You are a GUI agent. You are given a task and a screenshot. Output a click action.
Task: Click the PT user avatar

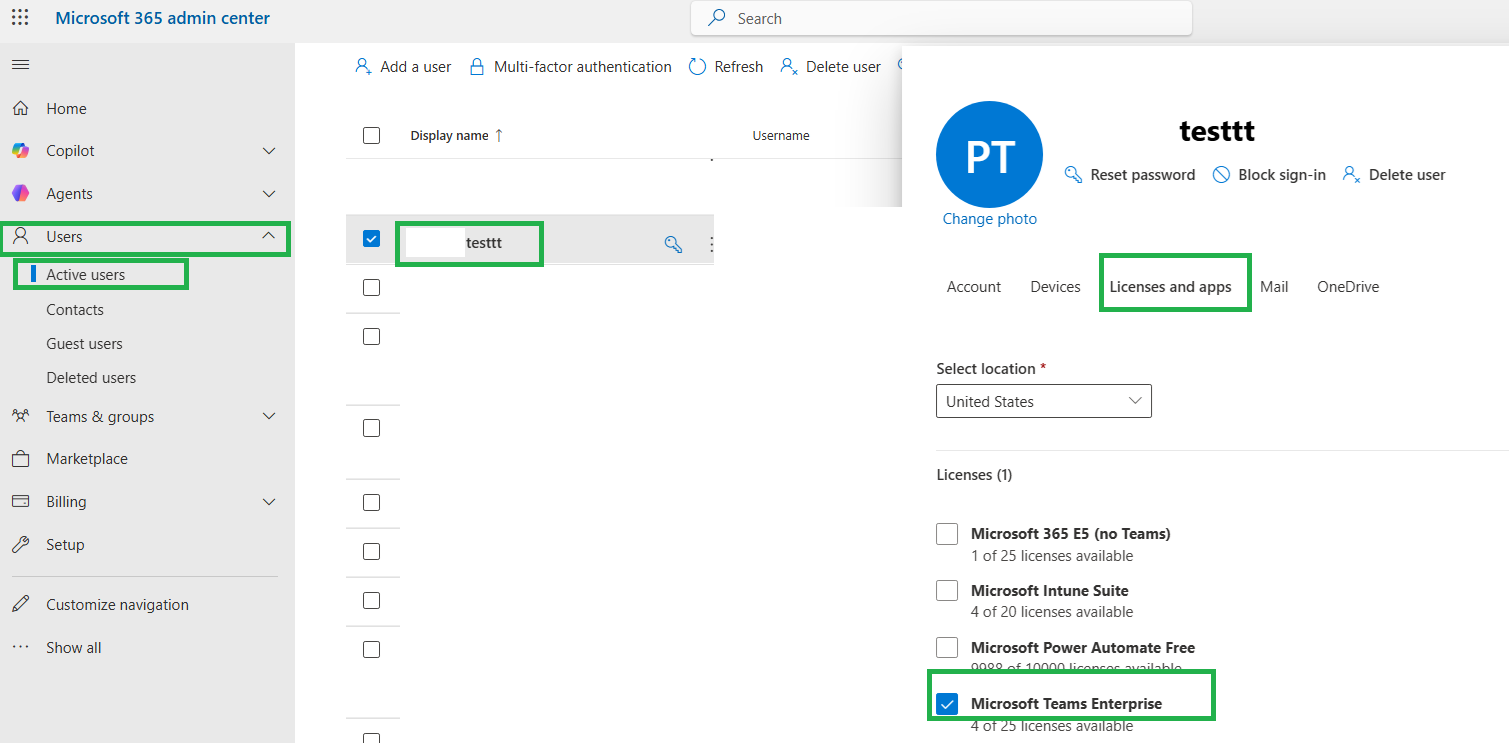tap(989, 154)
